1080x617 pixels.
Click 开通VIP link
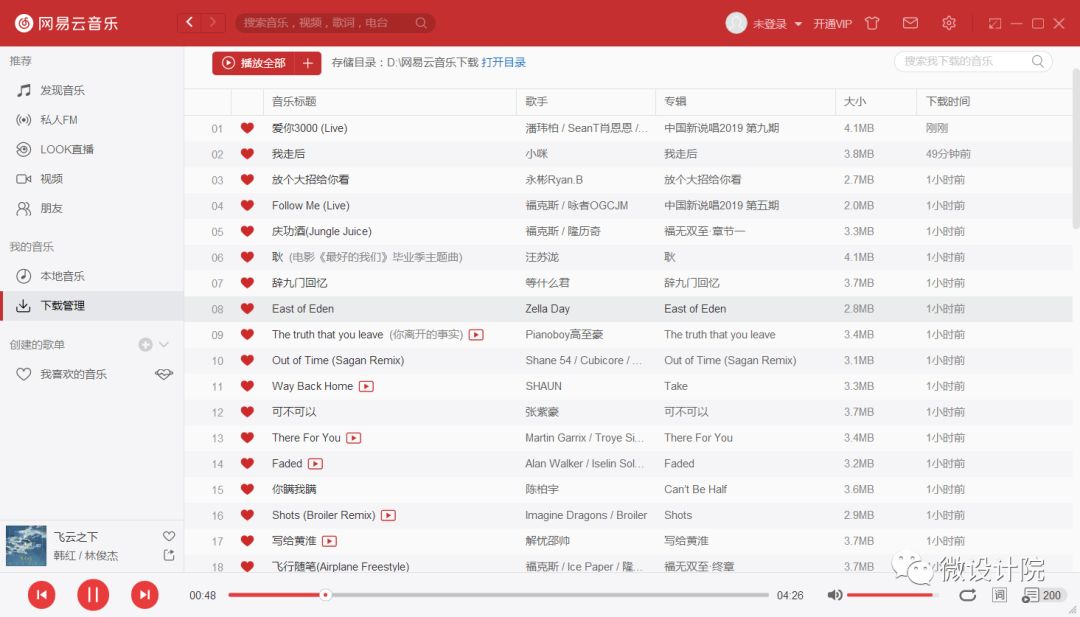coord(832,24)
